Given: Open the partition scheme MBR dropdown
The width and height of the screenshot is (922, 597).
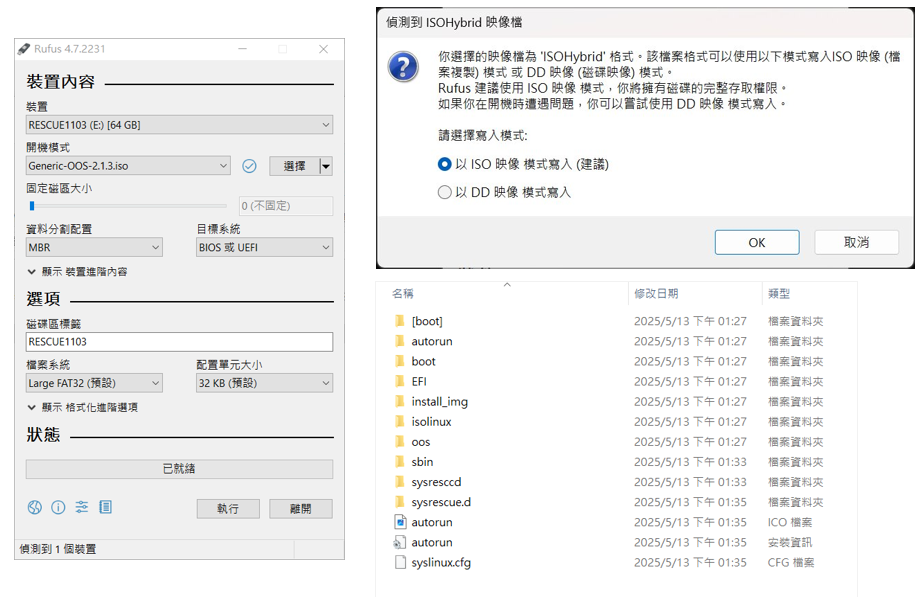Looking at the screenshot, I should point(94,247).
